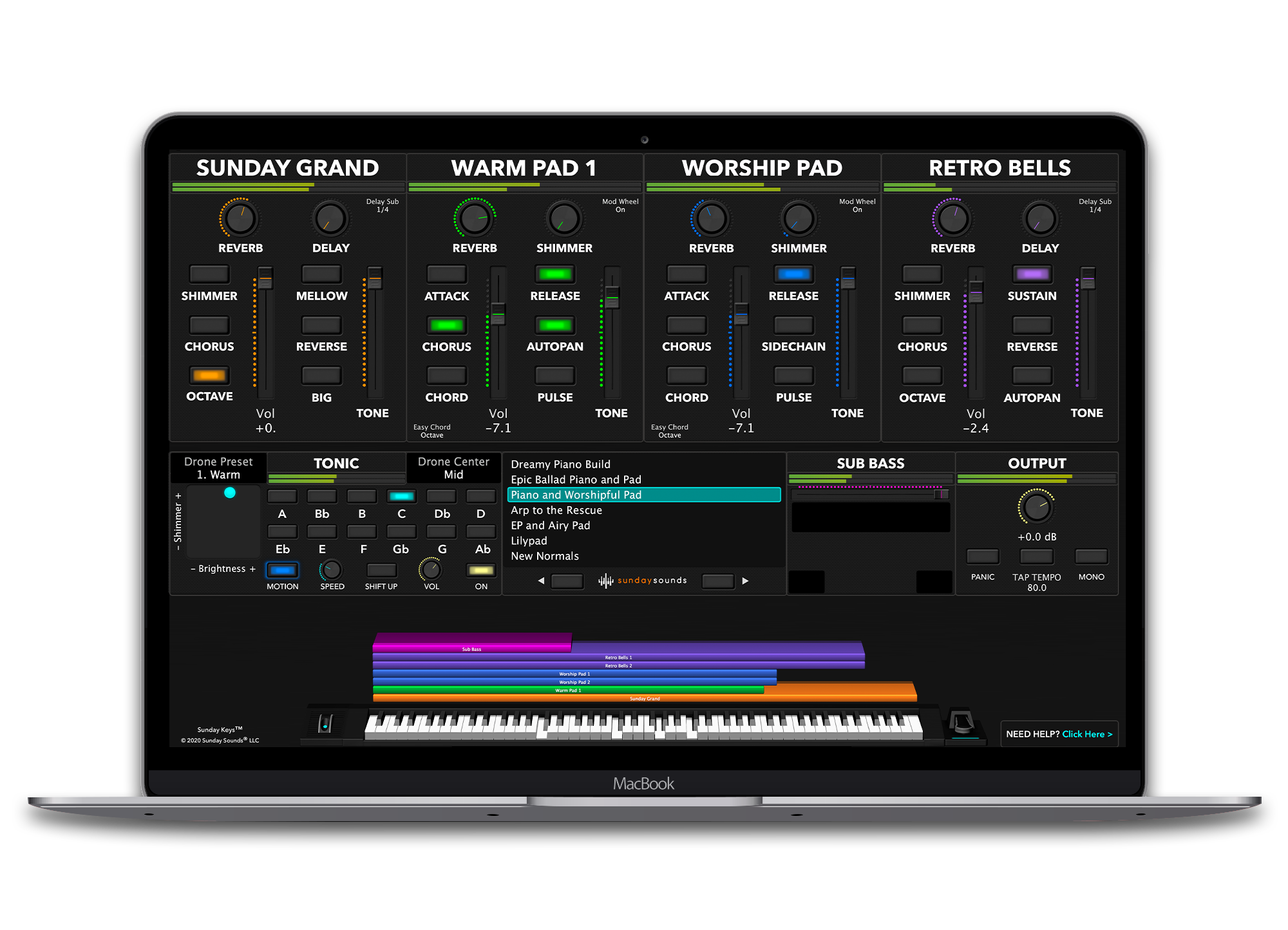Click the next preset arrow
Viewport: 1288px width, 930px height.
(x=745, y=581)
